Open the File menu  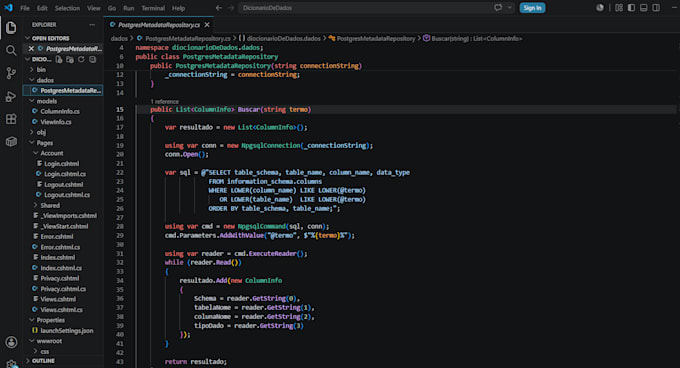25,8
